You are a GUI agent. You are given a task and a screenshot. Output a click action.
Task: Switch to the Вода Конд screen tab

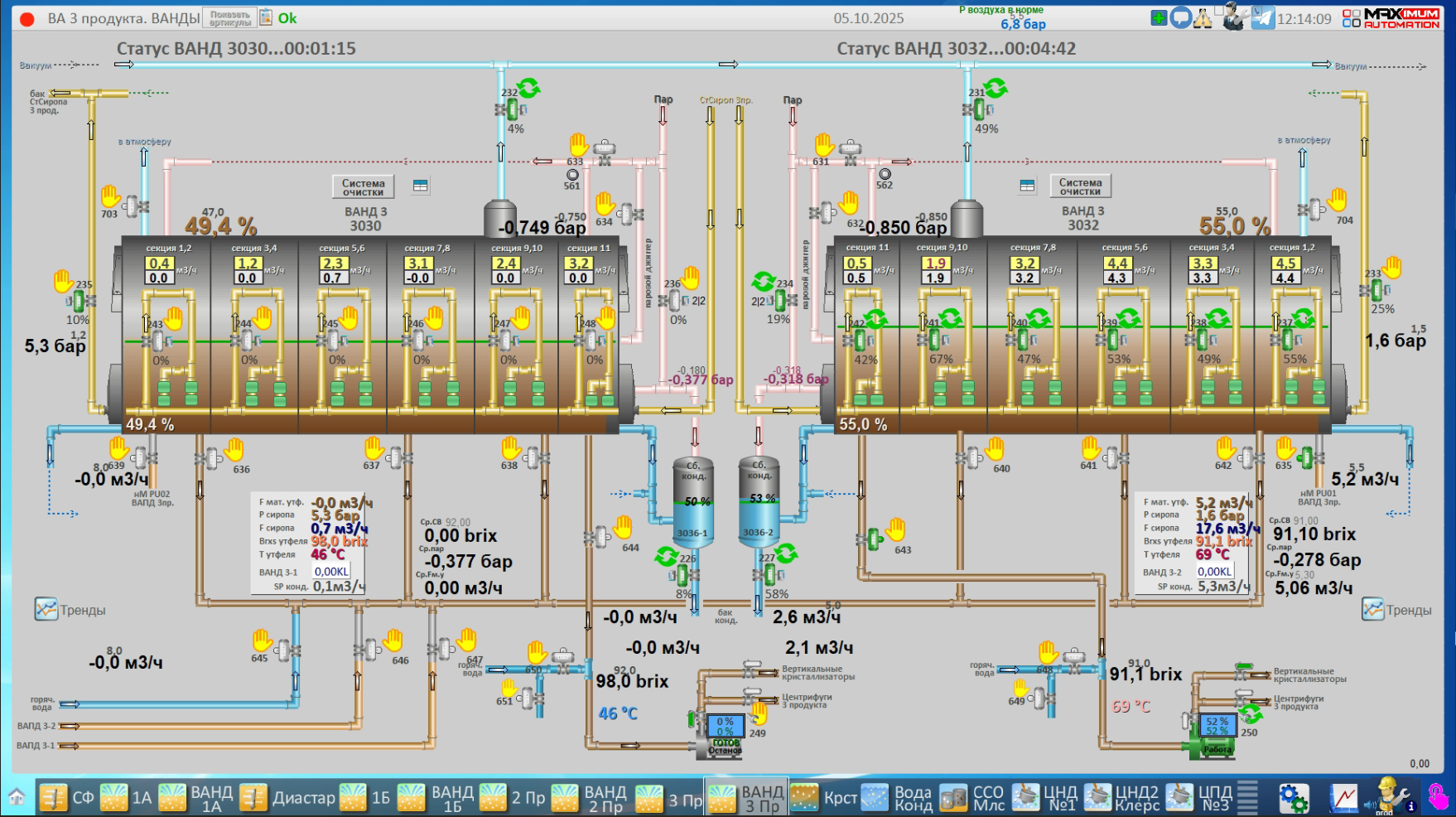(897, 798)
